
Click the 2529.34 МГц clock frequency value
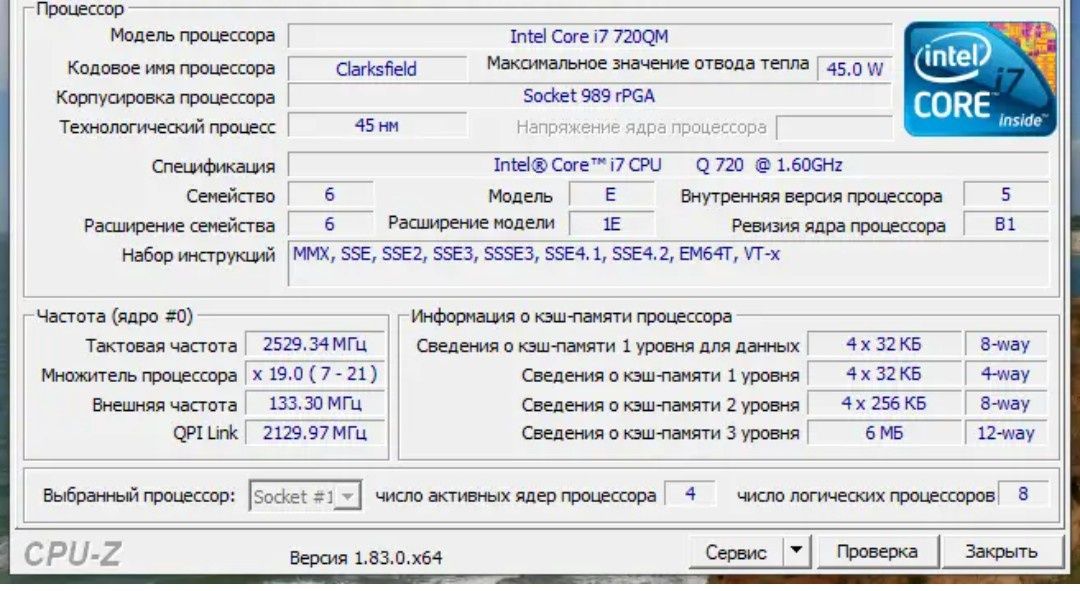315,344
